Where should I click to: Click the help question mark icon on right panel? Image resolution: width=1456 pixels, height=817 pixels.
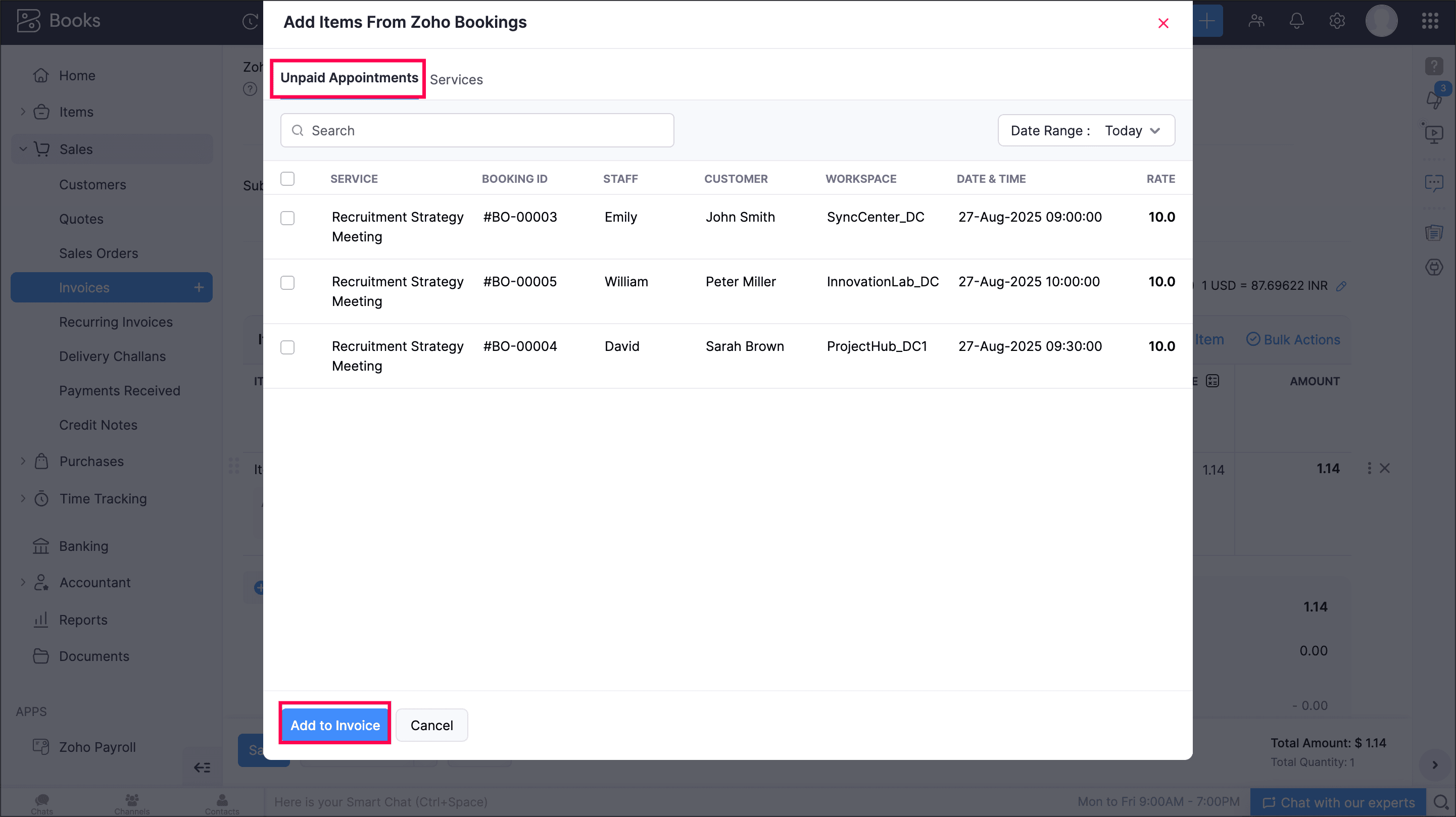click(x=1433, y=66)
